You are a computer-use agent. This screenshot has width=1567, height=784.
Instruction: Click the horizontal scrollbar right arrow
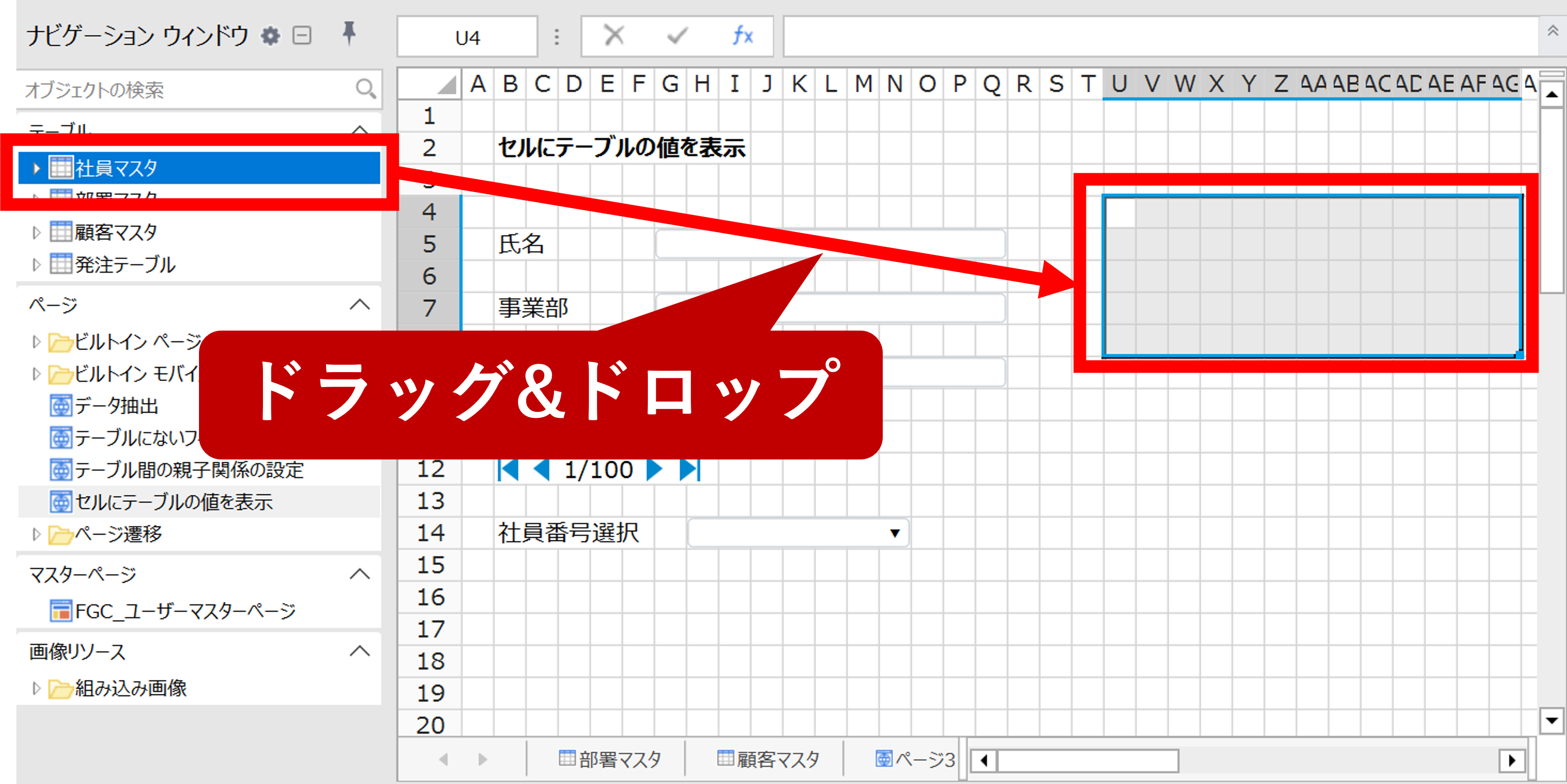[x=1511, y=760]
